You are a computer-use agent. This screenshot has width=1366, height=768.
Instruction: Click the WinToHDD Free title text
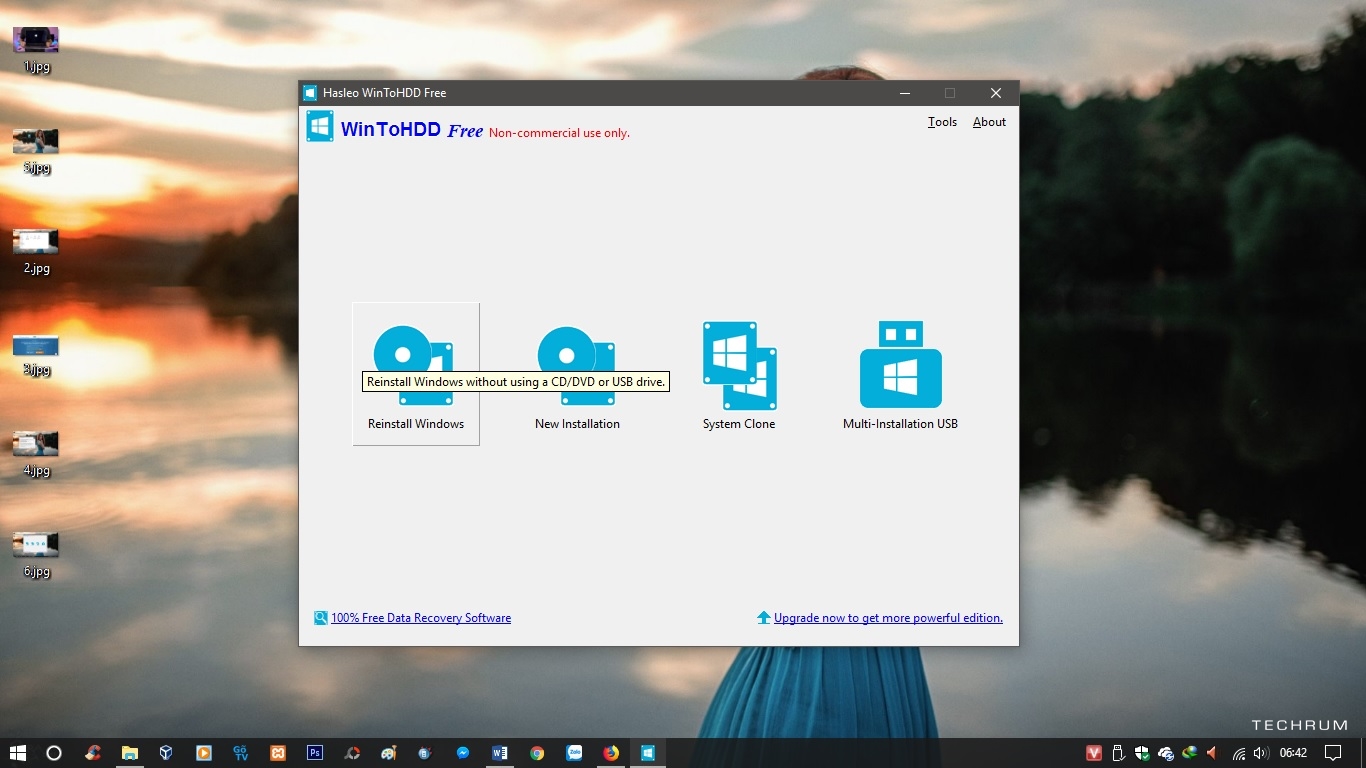pyautogui.click(x=412, y=130)
